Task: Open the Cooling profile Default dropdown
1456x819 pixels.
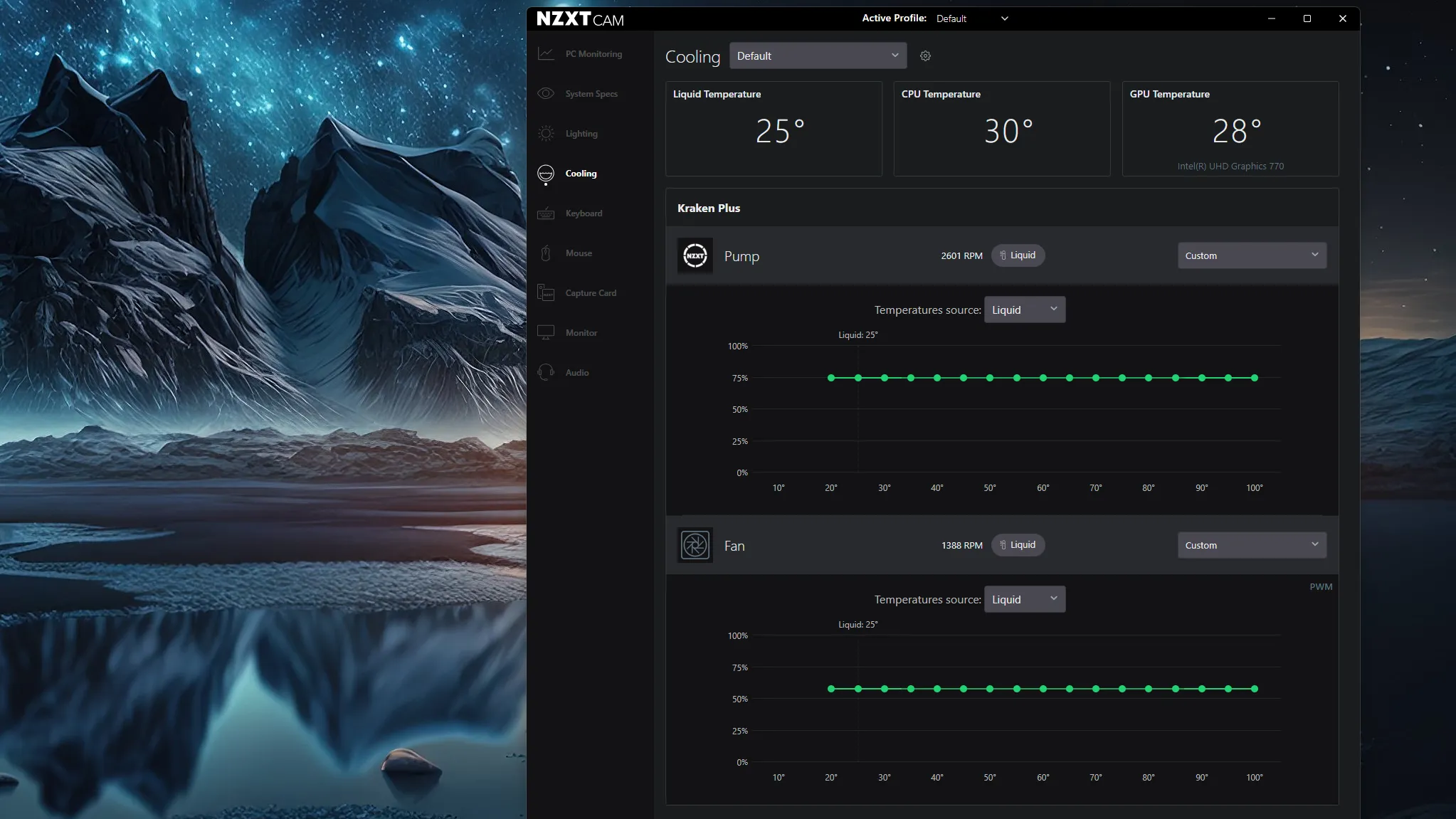Action: 818,56
